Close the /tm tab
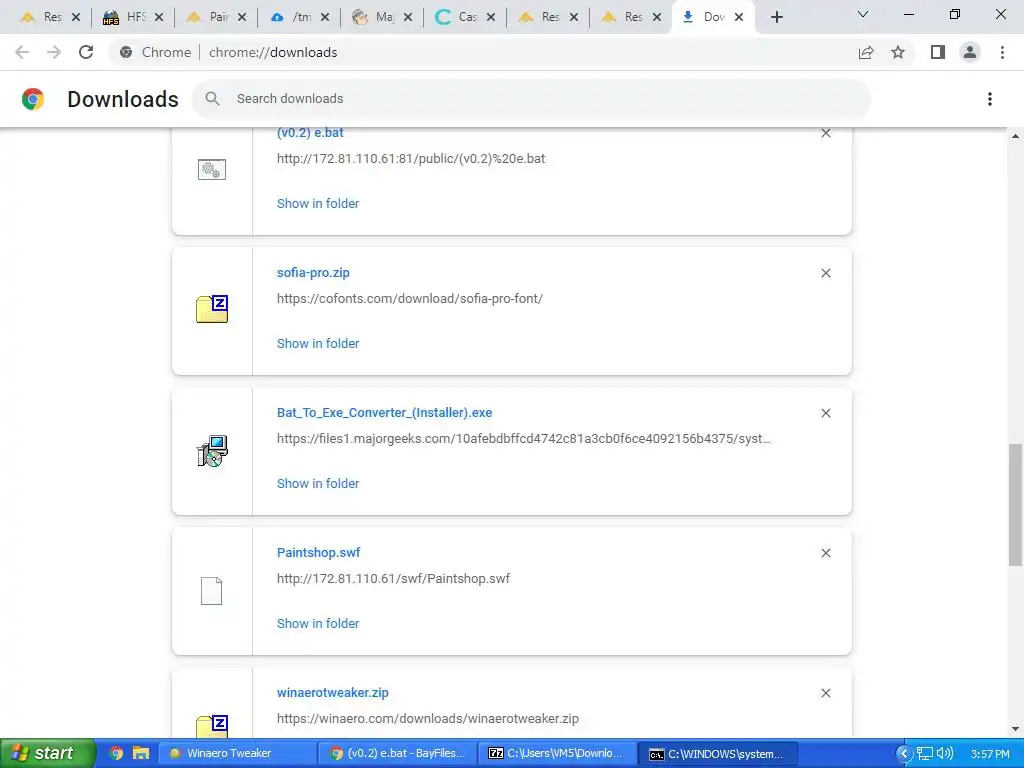The width and height of the screenshot is (1024, 768). click(x=325, y=17)
